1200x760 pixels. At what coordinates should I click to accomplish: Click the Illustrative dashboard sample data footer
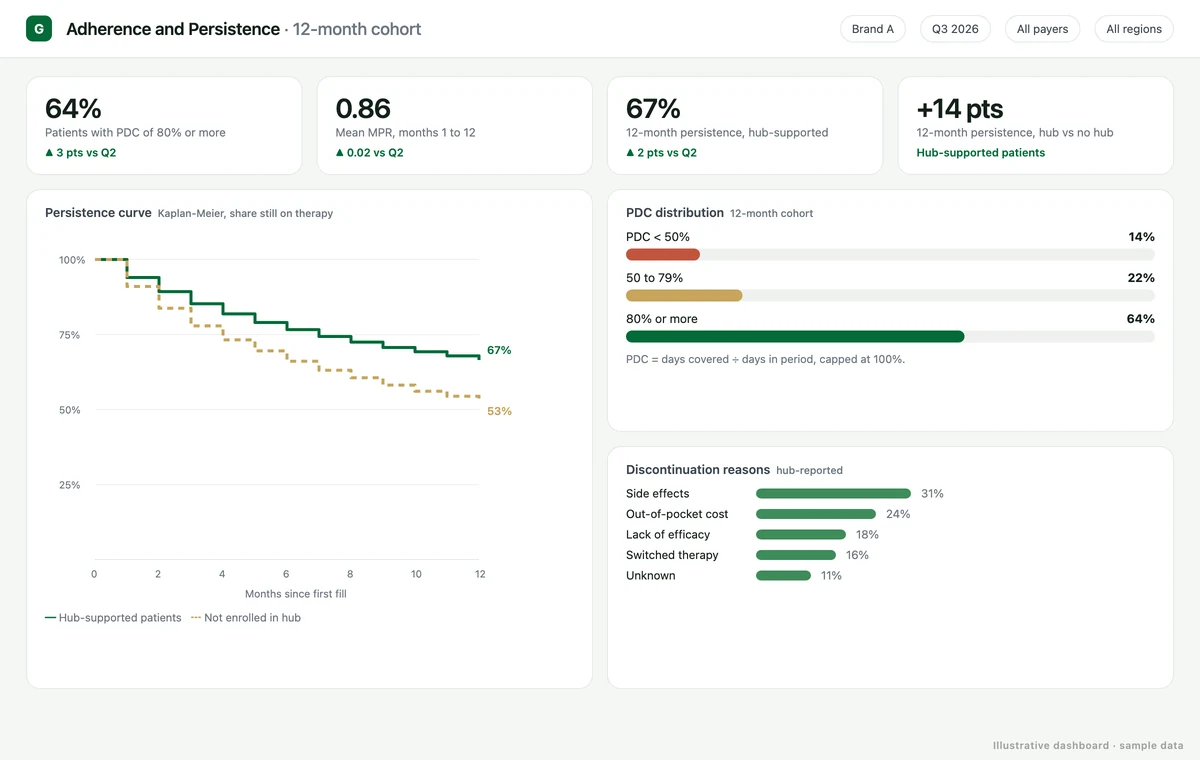tap(1088, 746)
